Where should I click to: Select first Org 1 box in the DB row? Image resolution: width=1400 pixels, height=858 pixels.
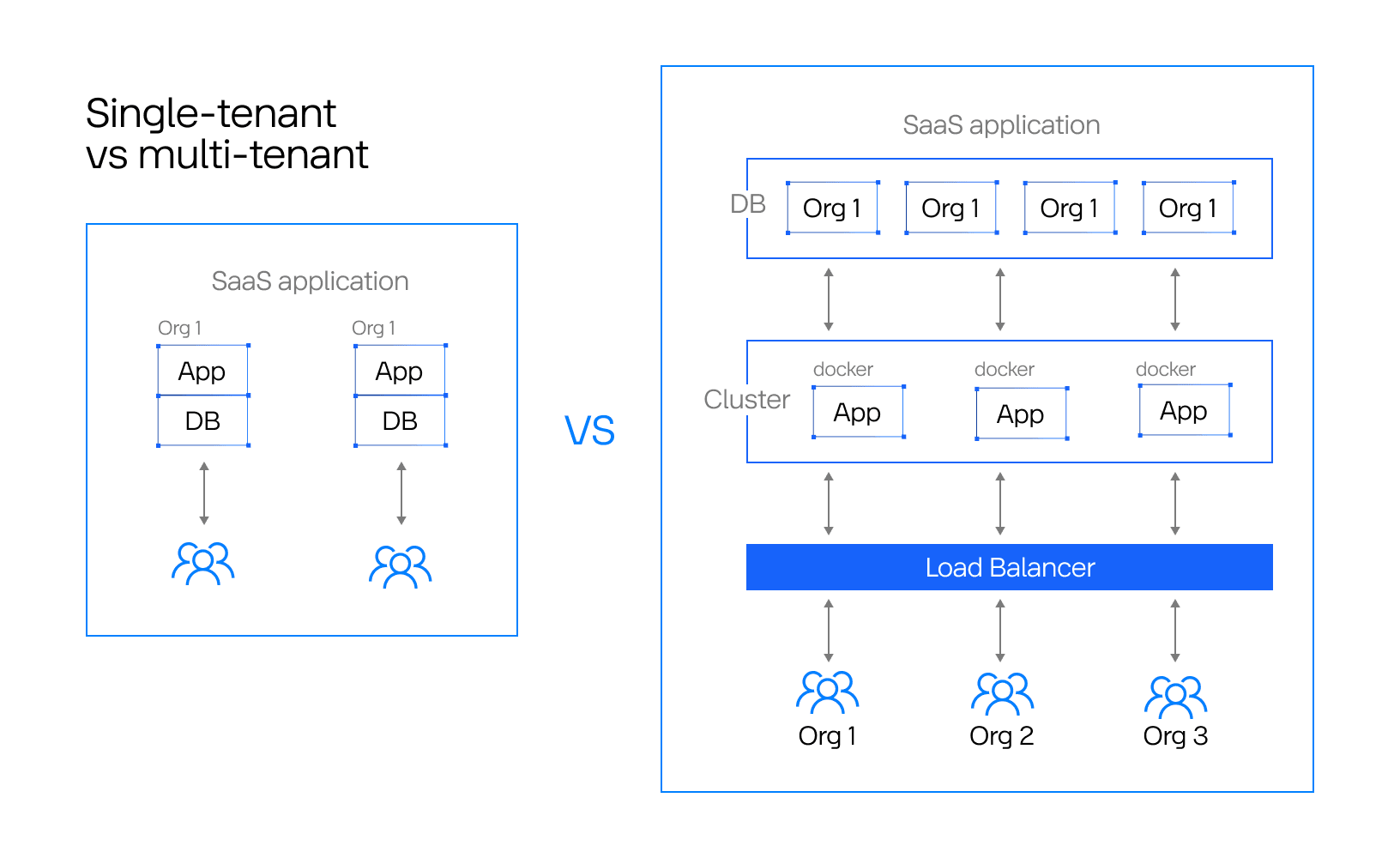click(833, 208)
